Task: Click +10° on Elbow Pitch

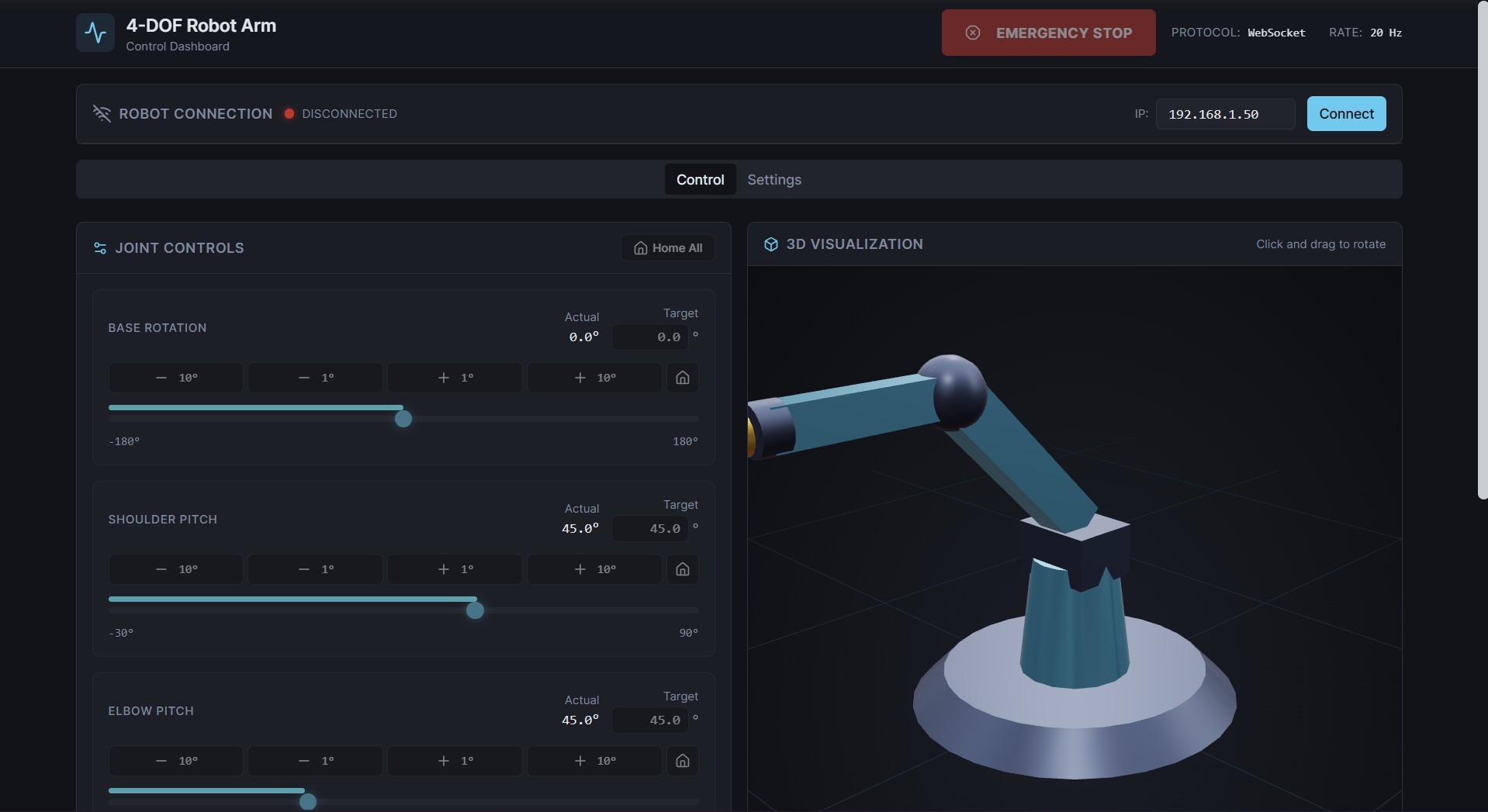Action: [593, 761]
